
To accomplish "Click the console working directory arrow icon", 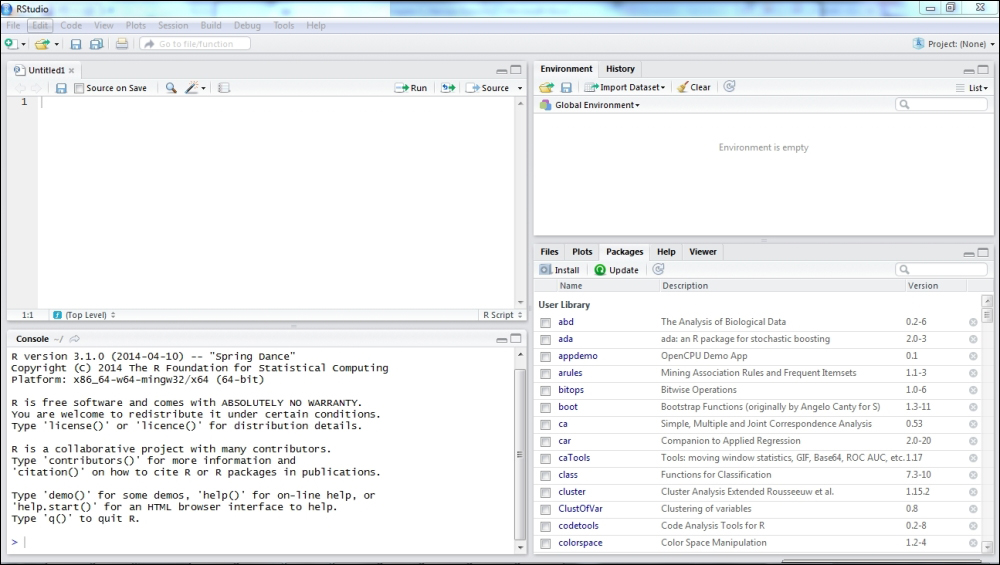I will click(x=75, y=339).
